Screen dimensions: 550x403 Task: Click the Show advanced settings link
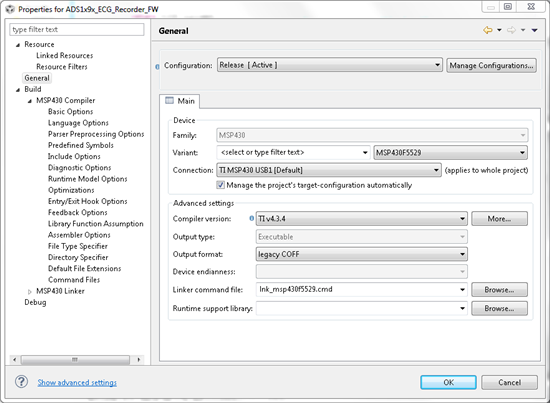(77, 382)
